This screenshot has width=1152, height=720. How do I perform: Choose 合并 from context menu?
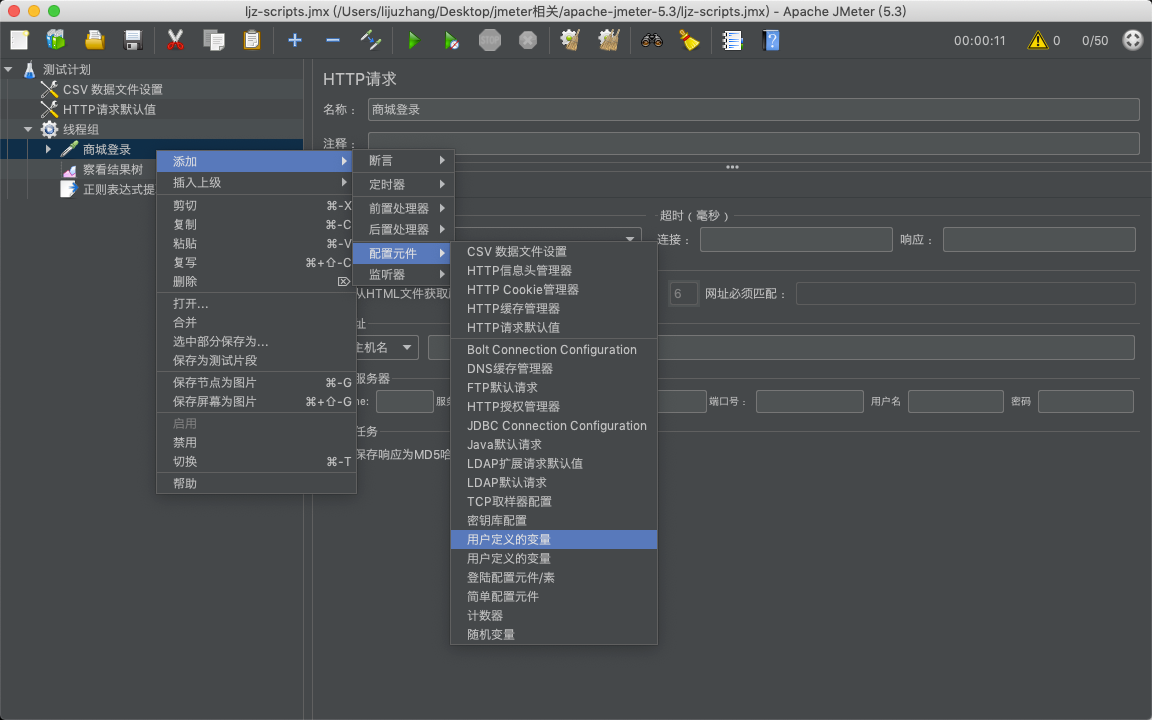[256, 323]
